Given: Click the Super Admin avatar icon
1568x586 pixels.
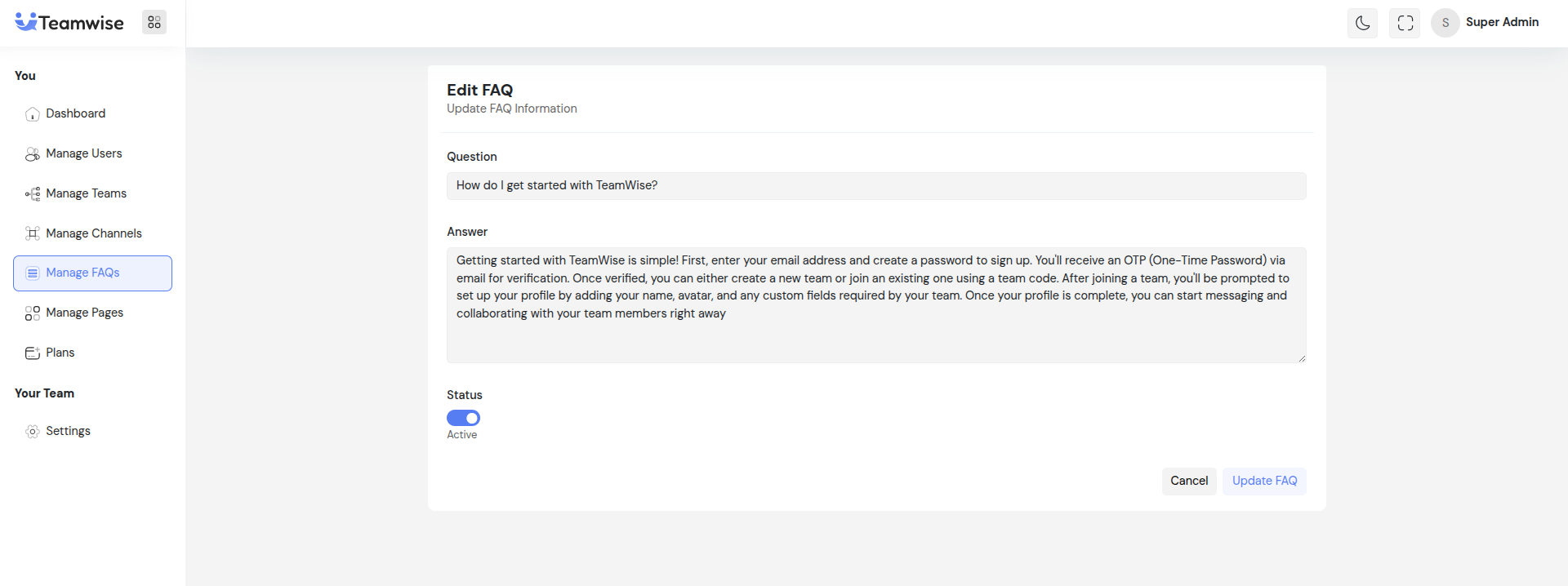Looking at the screenshot, I should pyautogui.click(x=1445, y=23).
